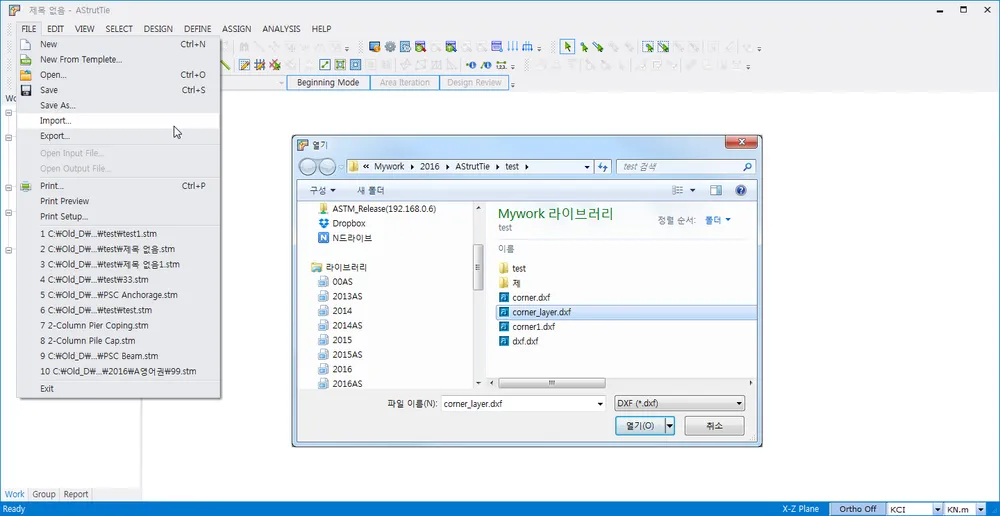
Task: Refresh the folder via address bar arrows icon
Action: pyautogui.click(x=603, y=166)
